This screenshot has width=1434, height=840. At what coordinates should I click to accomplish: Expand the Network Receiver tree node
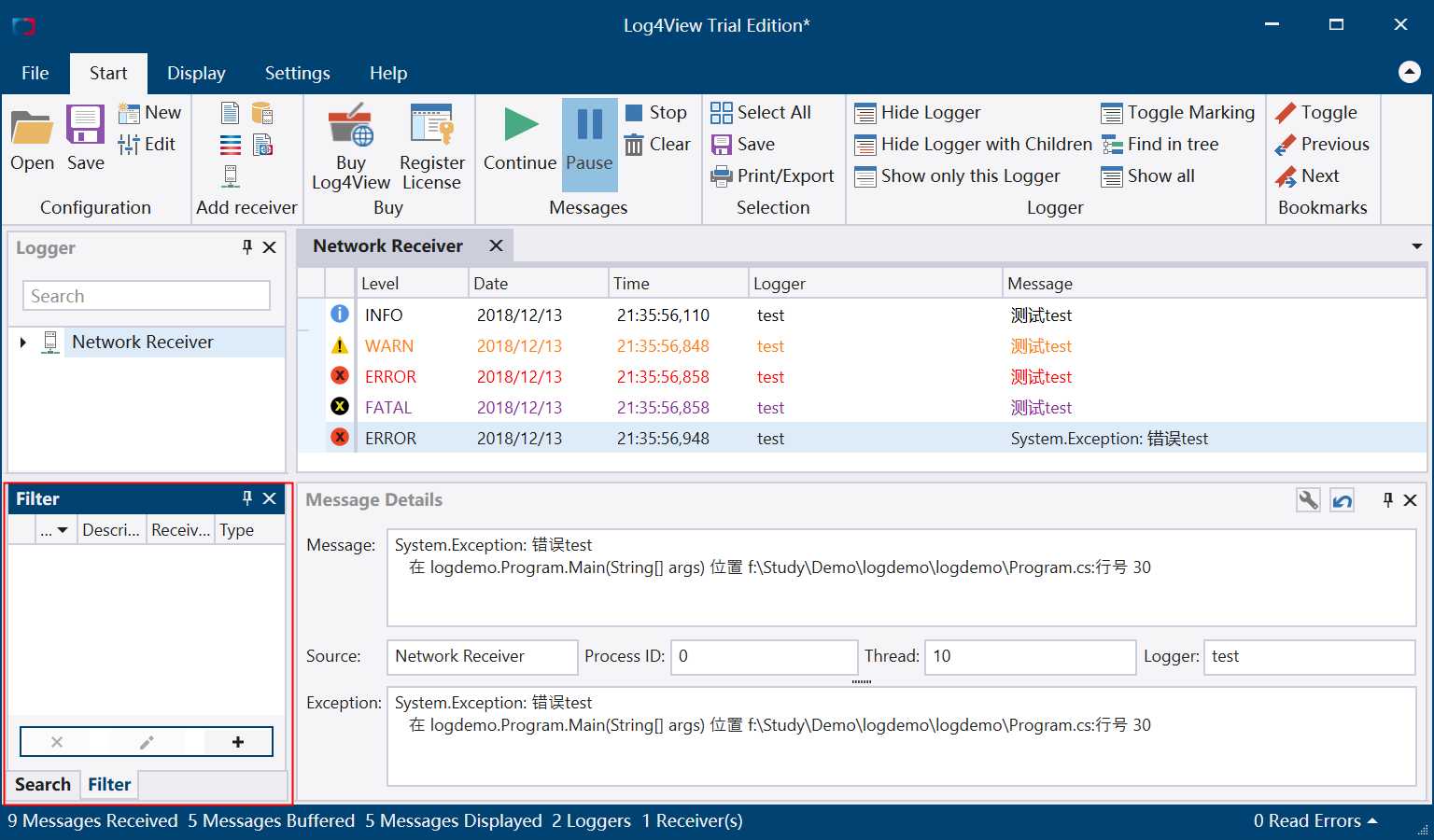(x=23, y=343)
